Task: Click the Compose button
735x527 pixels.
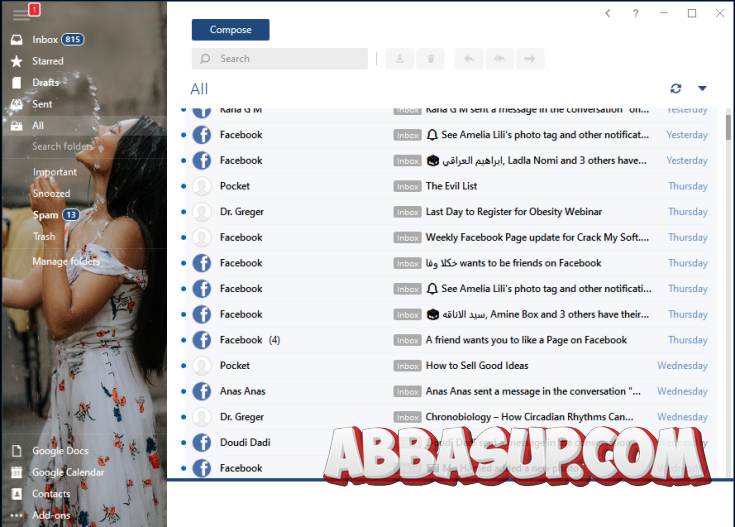Action: (231, 30)
